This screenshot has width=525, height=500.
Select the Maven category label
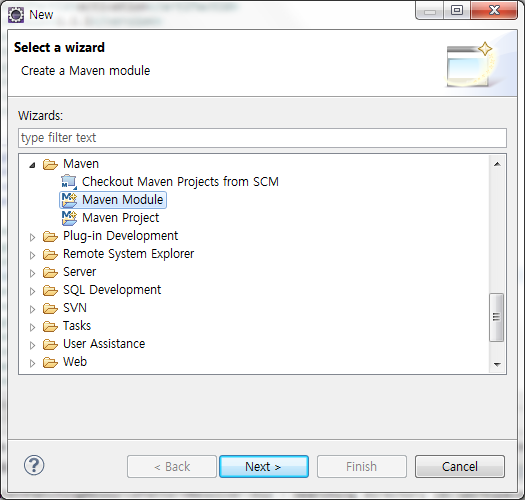coord(81,164)
